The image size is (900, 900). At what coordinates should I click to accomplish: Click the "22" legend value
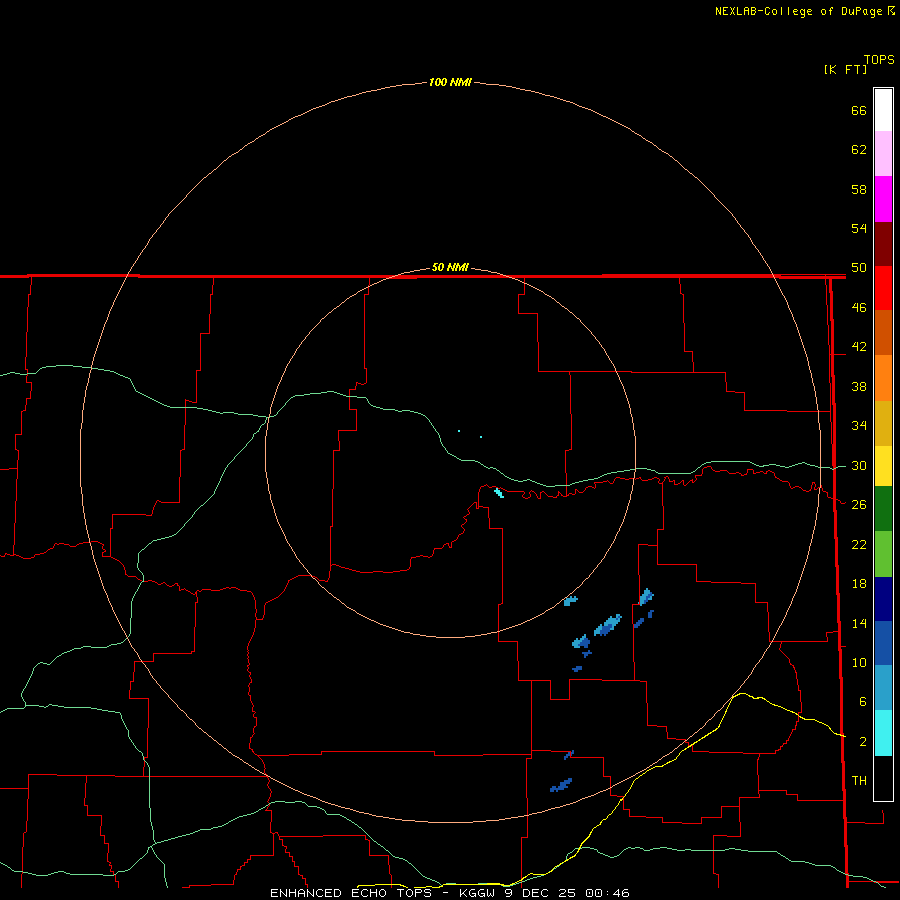pos(859,544)
